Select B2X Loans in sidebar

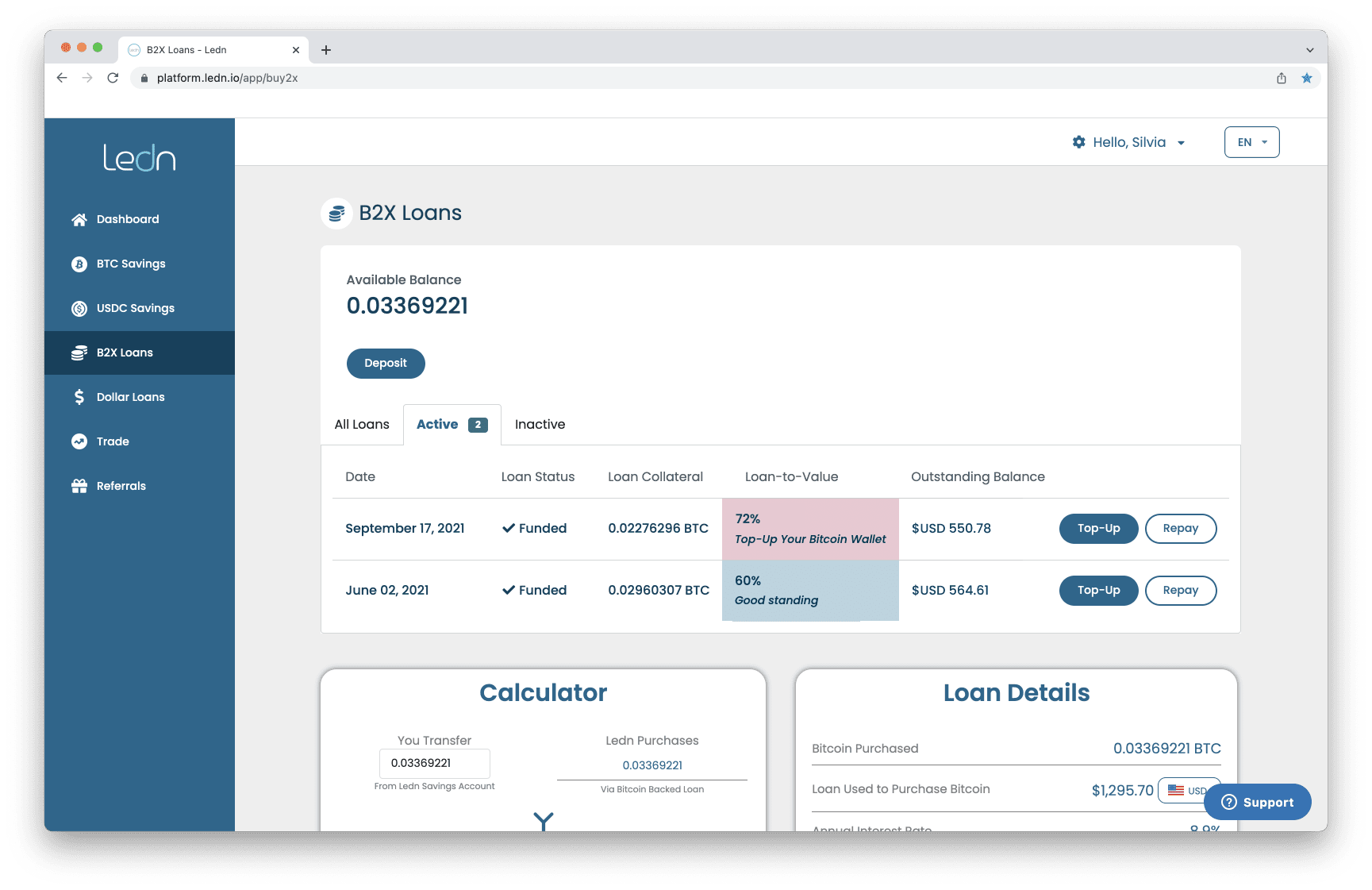[x=140, y=353]
